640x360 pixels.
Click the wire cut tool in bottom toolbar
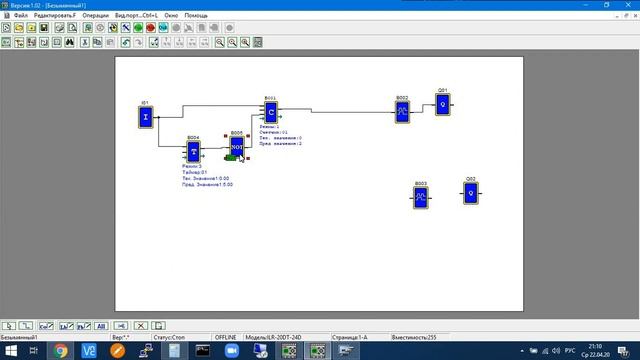point(120,326)
